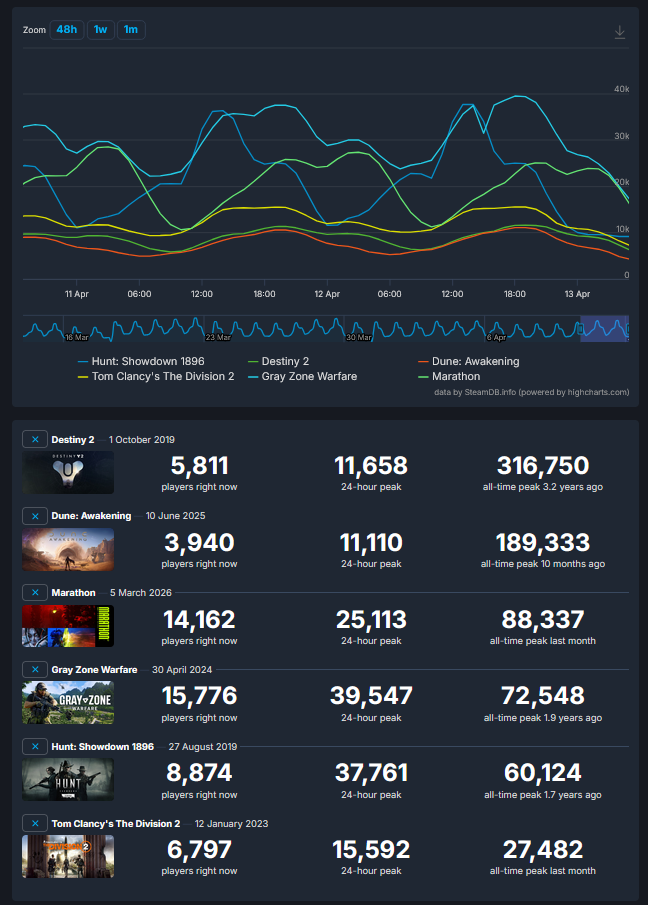This screenshot has width=648, height=905.
Task: Open Tom Clancy's The Division 2 title link
Action: pos(116,824)
